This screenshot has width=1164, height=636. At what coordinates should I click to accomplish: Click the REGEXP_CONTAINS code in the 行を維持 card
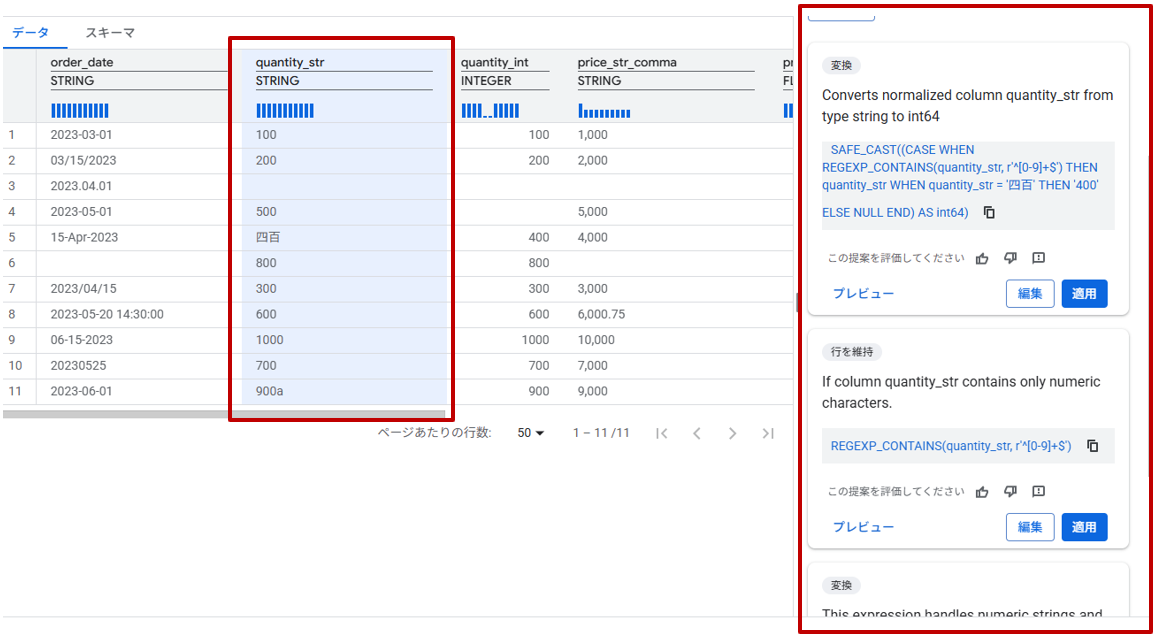click(x=951, y=446)
